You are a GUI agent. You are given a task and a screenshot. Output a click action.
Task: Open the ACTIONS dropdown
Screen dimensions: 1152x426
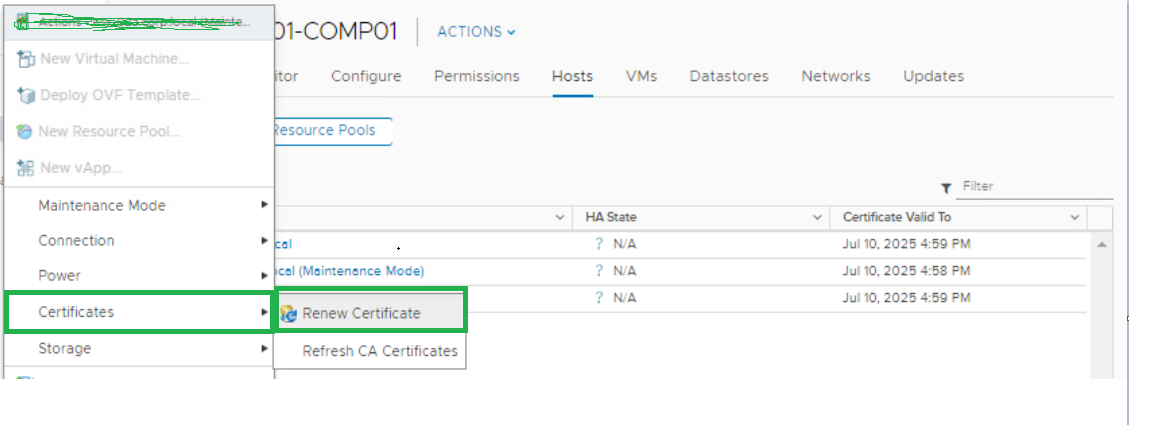(476, 32)
